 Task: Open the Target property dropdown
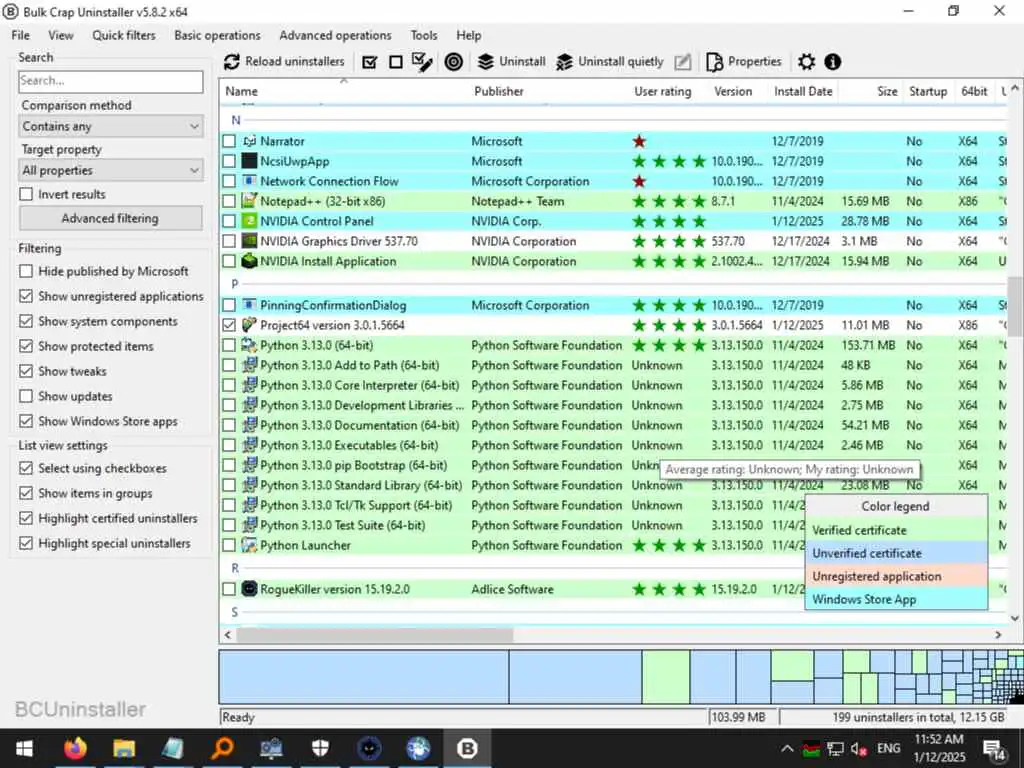tap(111, 170)
